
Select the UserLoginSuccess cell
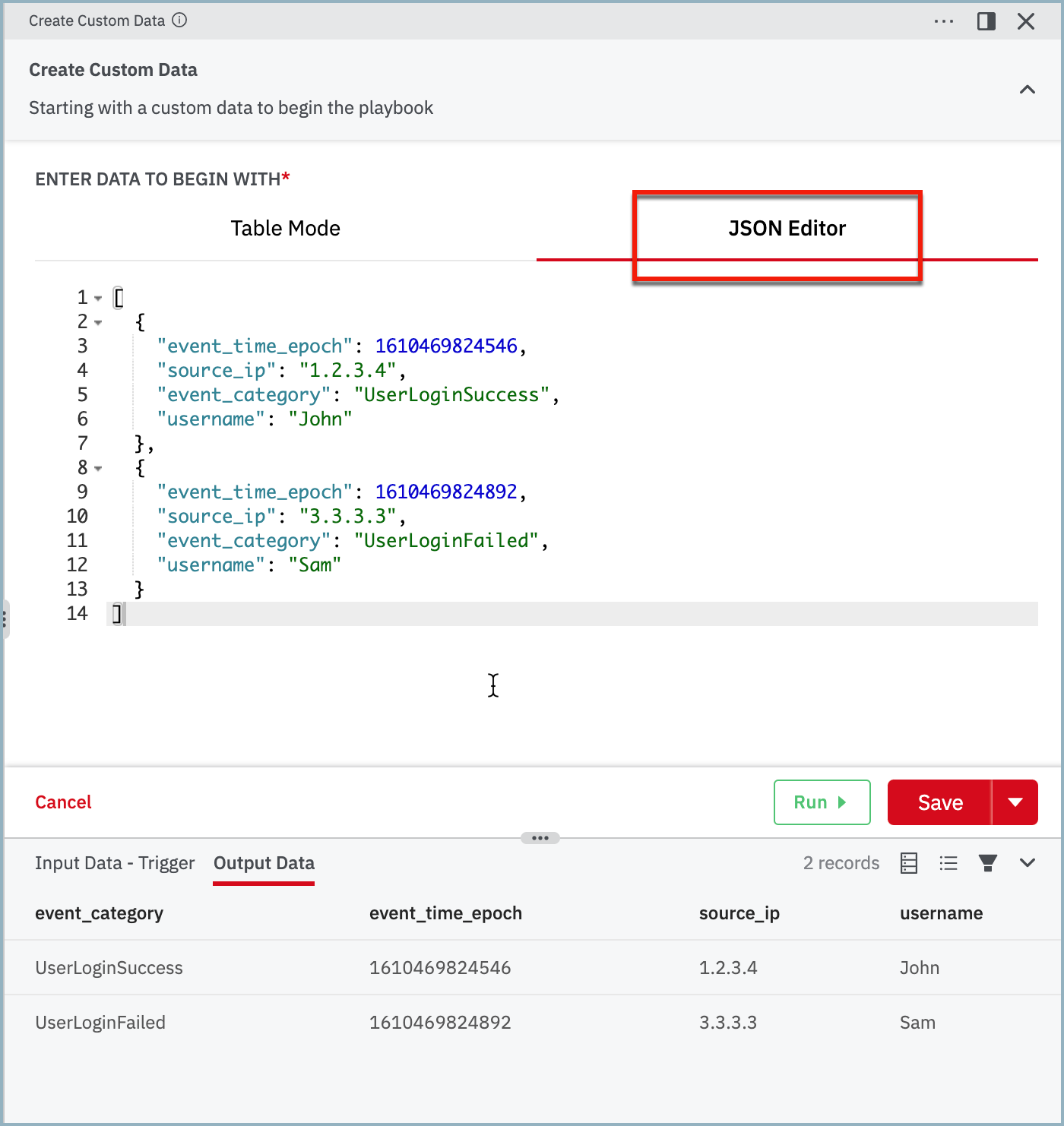click(109, 968)
